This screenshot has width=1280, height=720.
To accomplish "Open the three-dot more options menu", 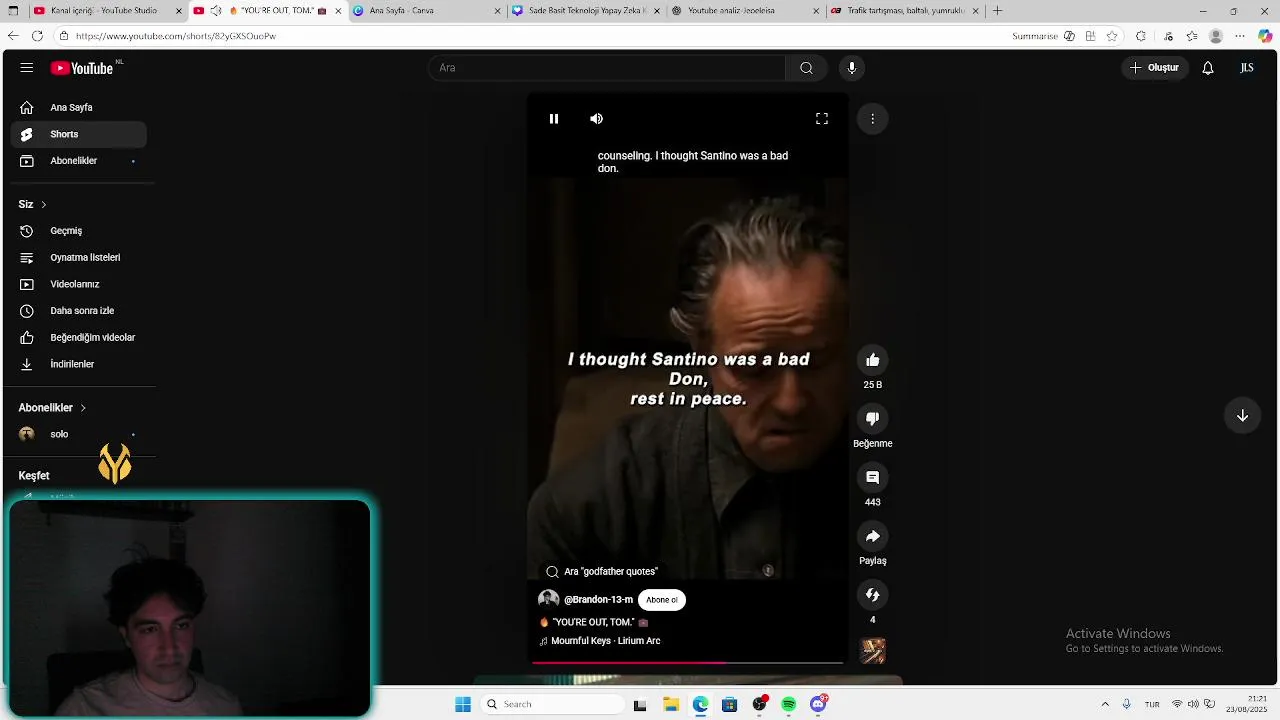I will point(872,119).
